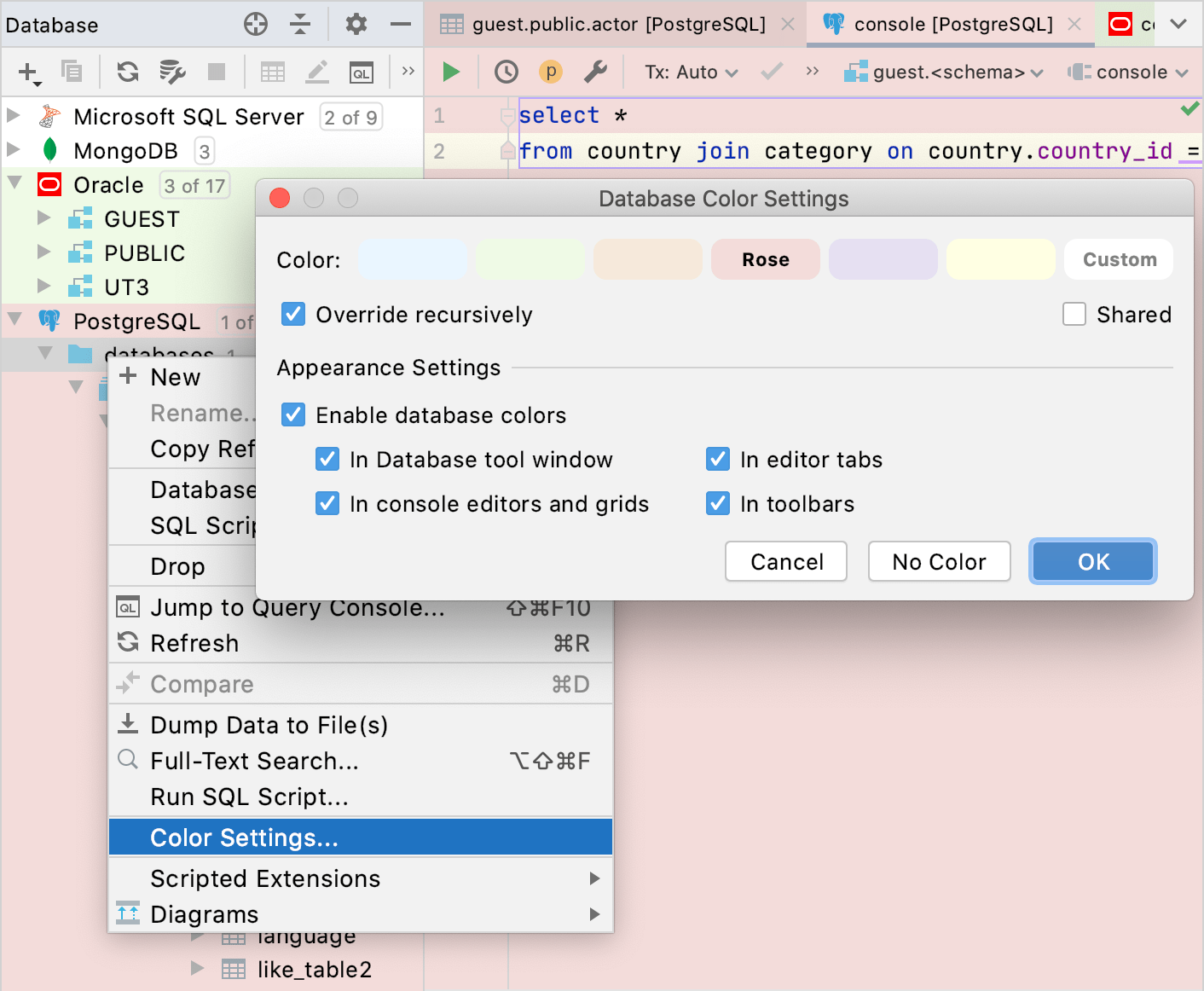Refresh the database tree with sync icon
This screenshot has width=1204, height=991.
[127, 72]
